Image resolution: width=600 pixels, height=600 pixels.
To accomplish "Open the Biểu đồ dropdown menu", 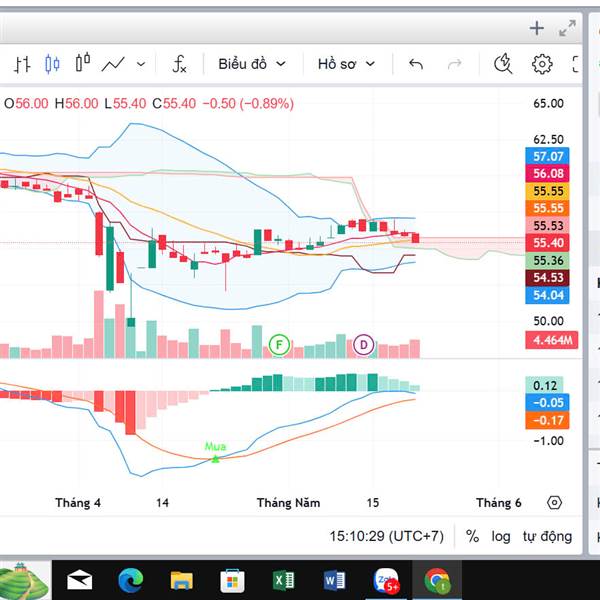I will [x=252, y=64].
